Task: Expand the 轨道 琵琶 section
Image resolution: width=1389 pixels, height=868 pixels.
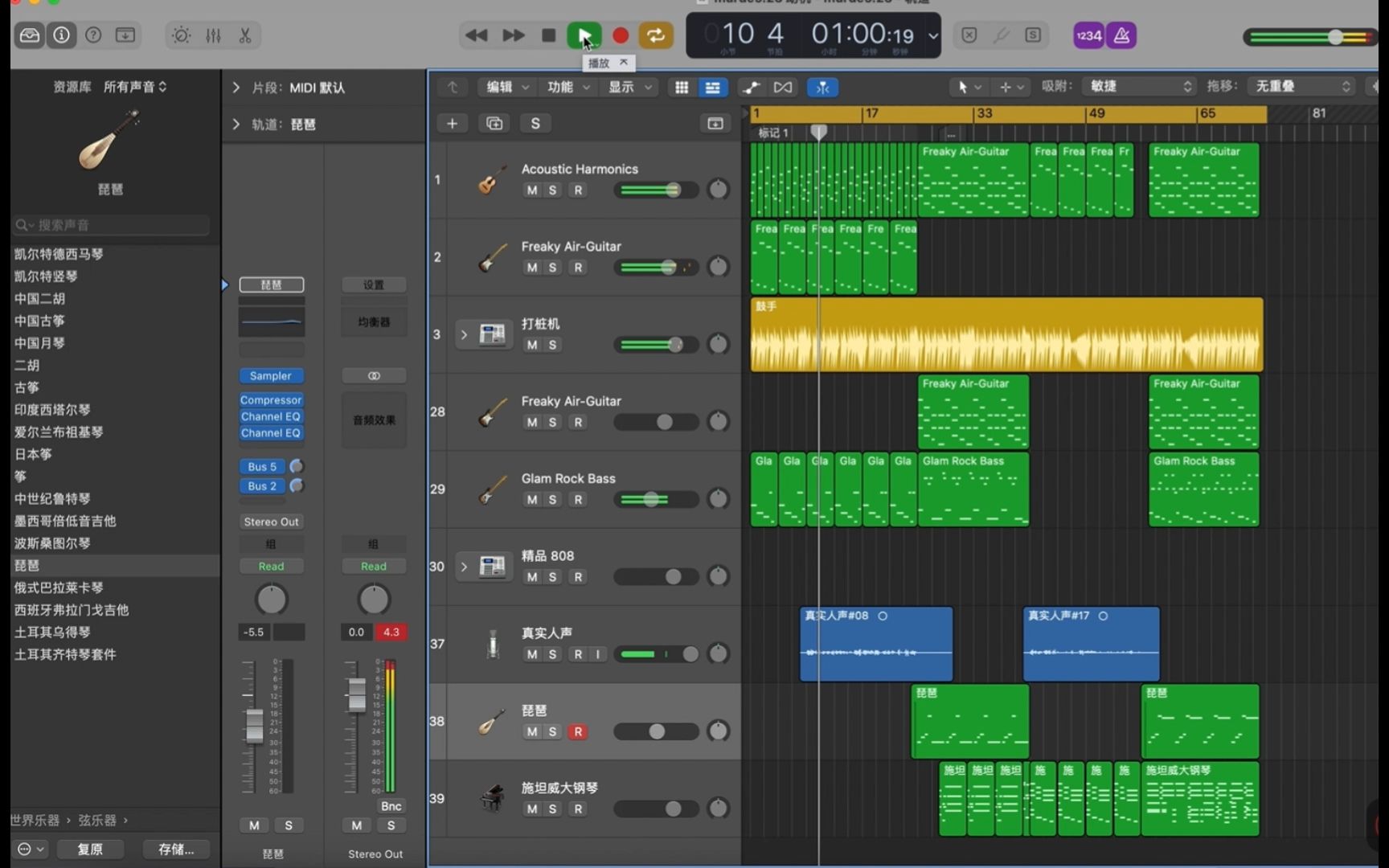Action: pos(236,125)
